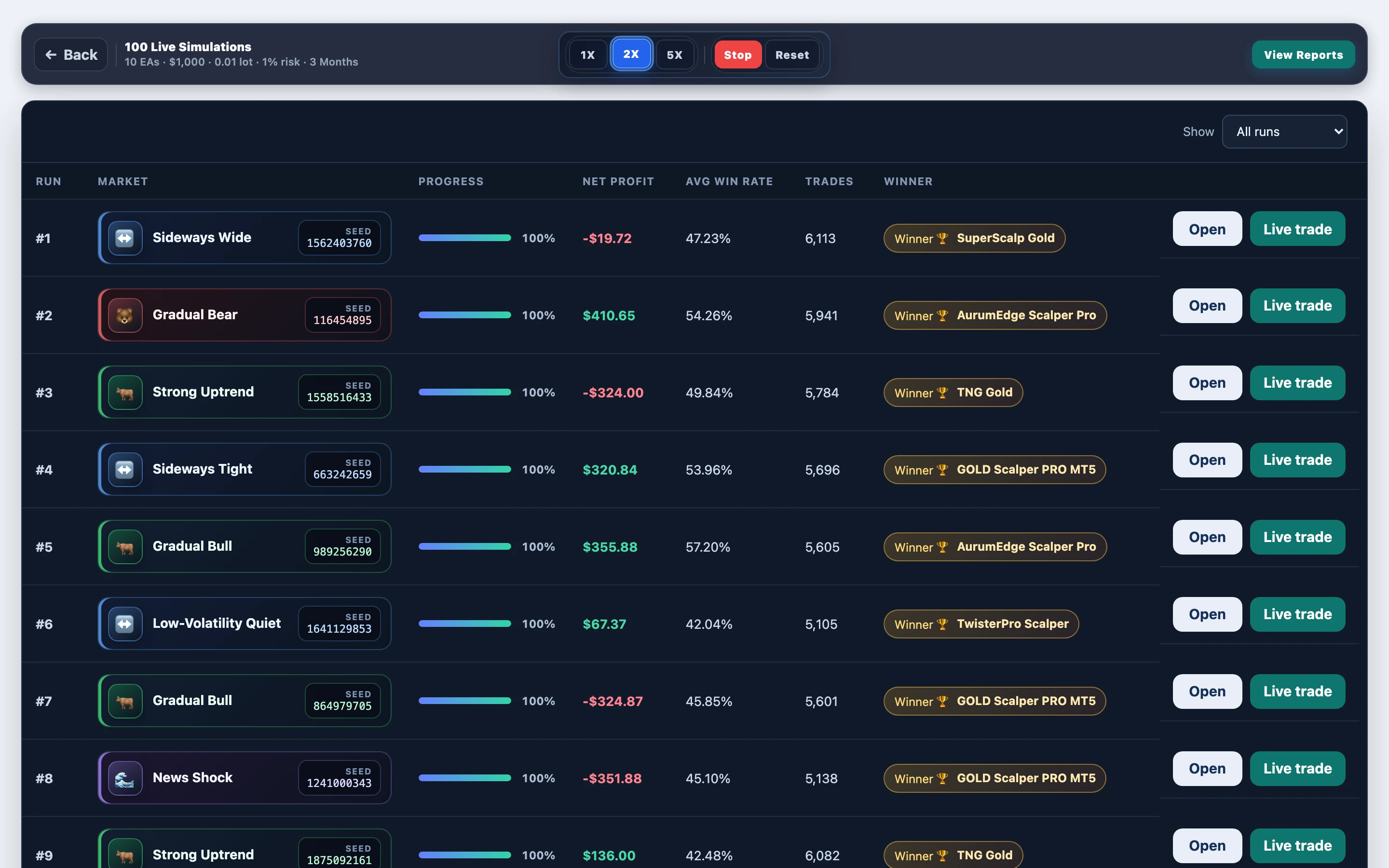Click the wave icon in News Shock row
This screenshot has height=868, width=1389.
[125, 778]
